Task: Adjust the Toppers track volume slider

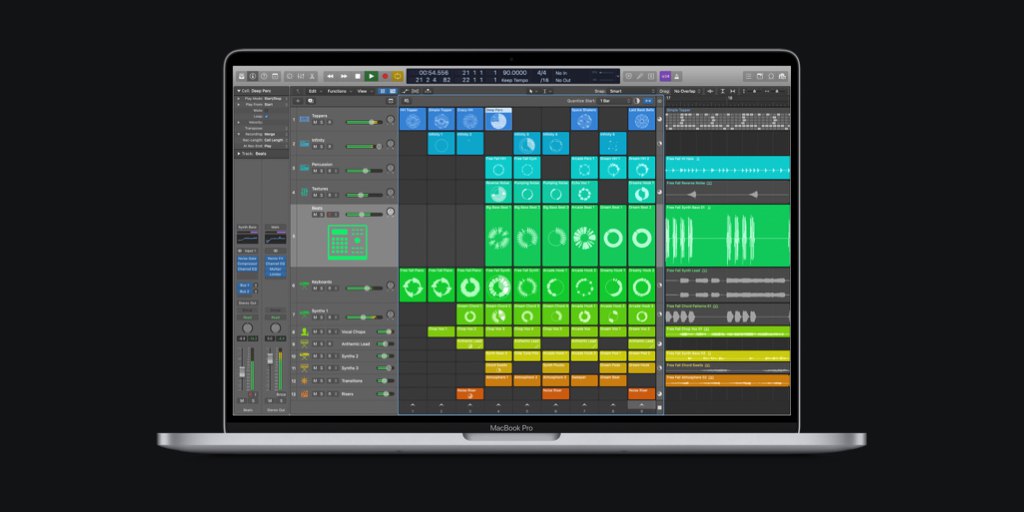Action: (364, 122)
